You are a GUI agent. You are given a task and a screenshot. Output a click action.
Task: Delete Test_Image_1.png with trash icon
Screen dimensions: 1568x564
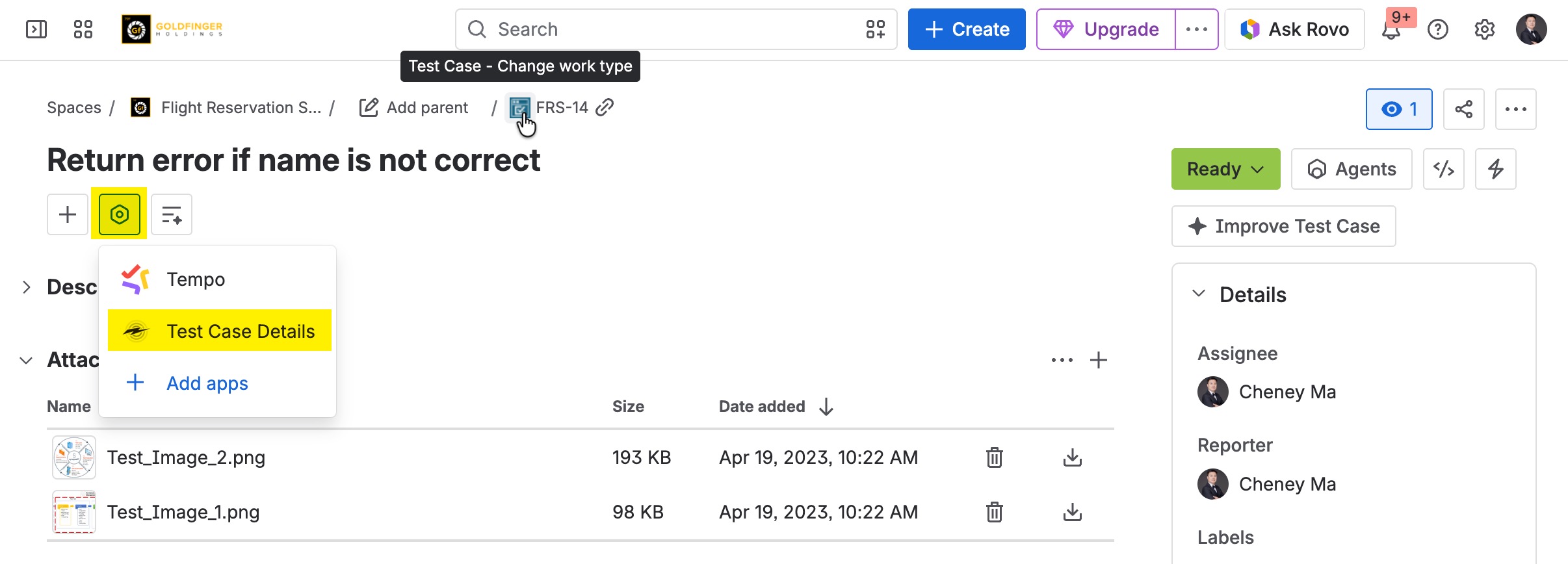995,512
